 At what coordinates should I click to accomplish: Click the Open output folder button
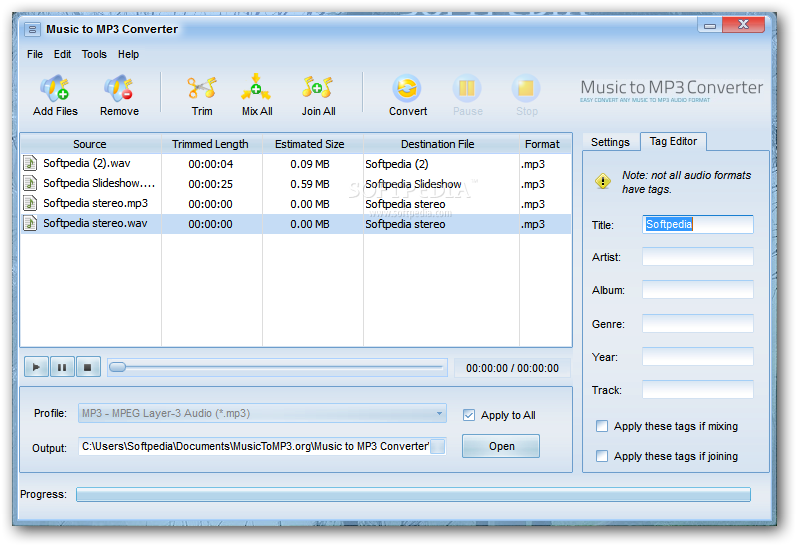[501, 446]
